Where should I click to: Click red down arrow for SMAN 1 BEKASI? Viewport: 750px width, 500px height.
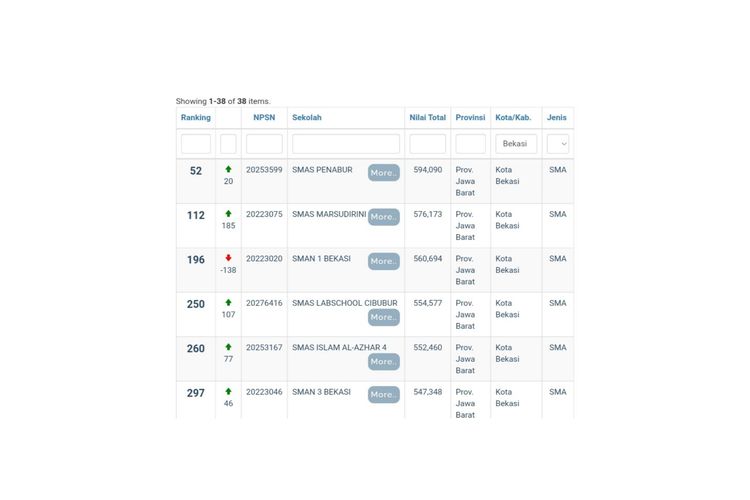pyautogui.click(x=228, y=258)
